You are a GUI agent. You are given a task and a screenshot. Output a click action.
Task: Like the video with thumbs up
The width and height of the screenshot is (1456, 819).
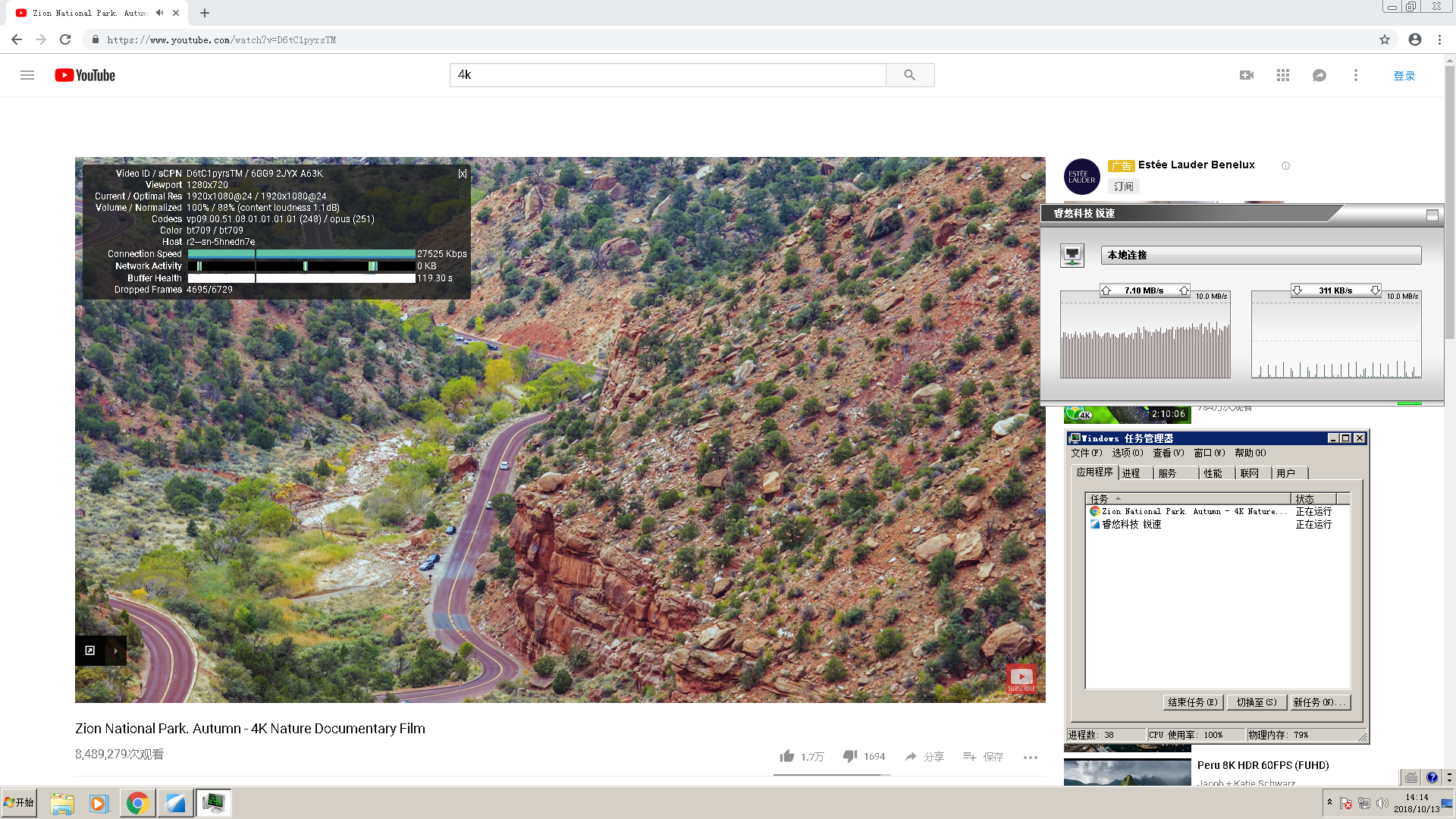pyautogui.click(x=787, y=756)
